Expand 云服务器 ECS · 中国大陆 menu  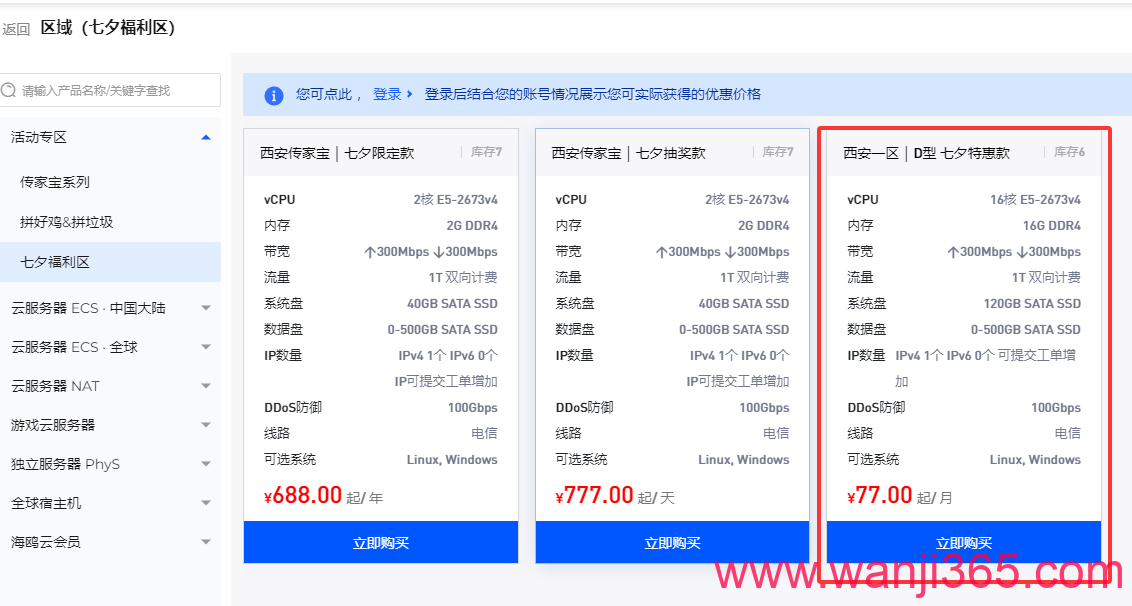pos(206,308)
